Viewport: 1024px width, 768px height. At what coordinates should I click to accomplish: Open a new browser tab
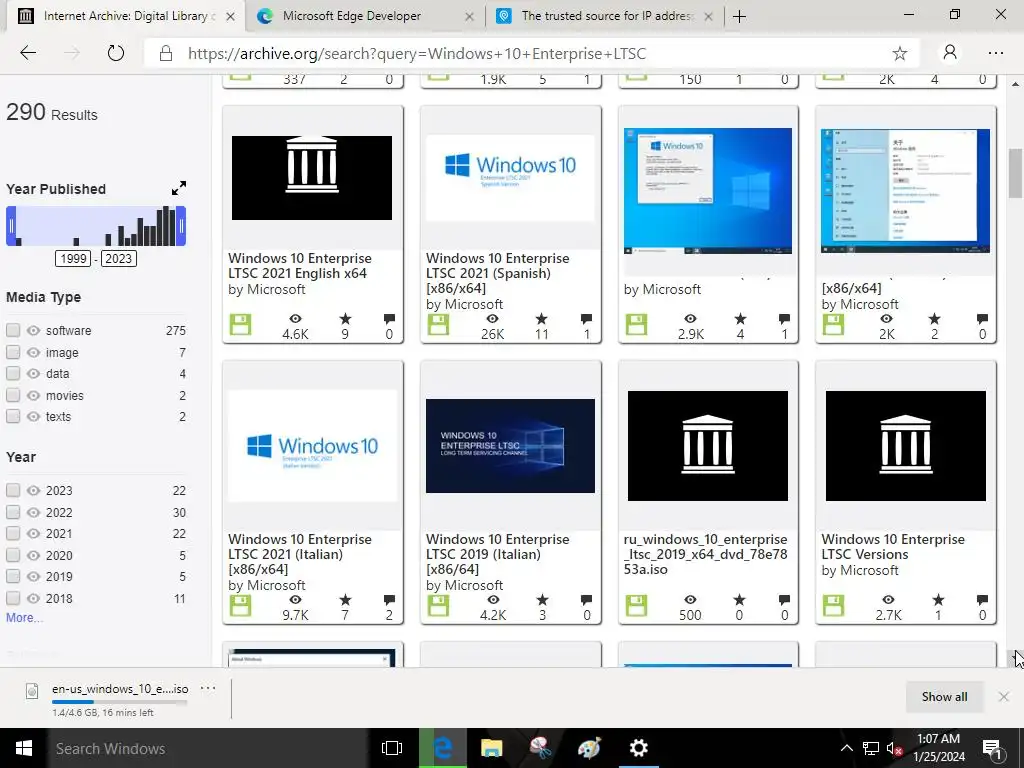[x=739, y=16]
